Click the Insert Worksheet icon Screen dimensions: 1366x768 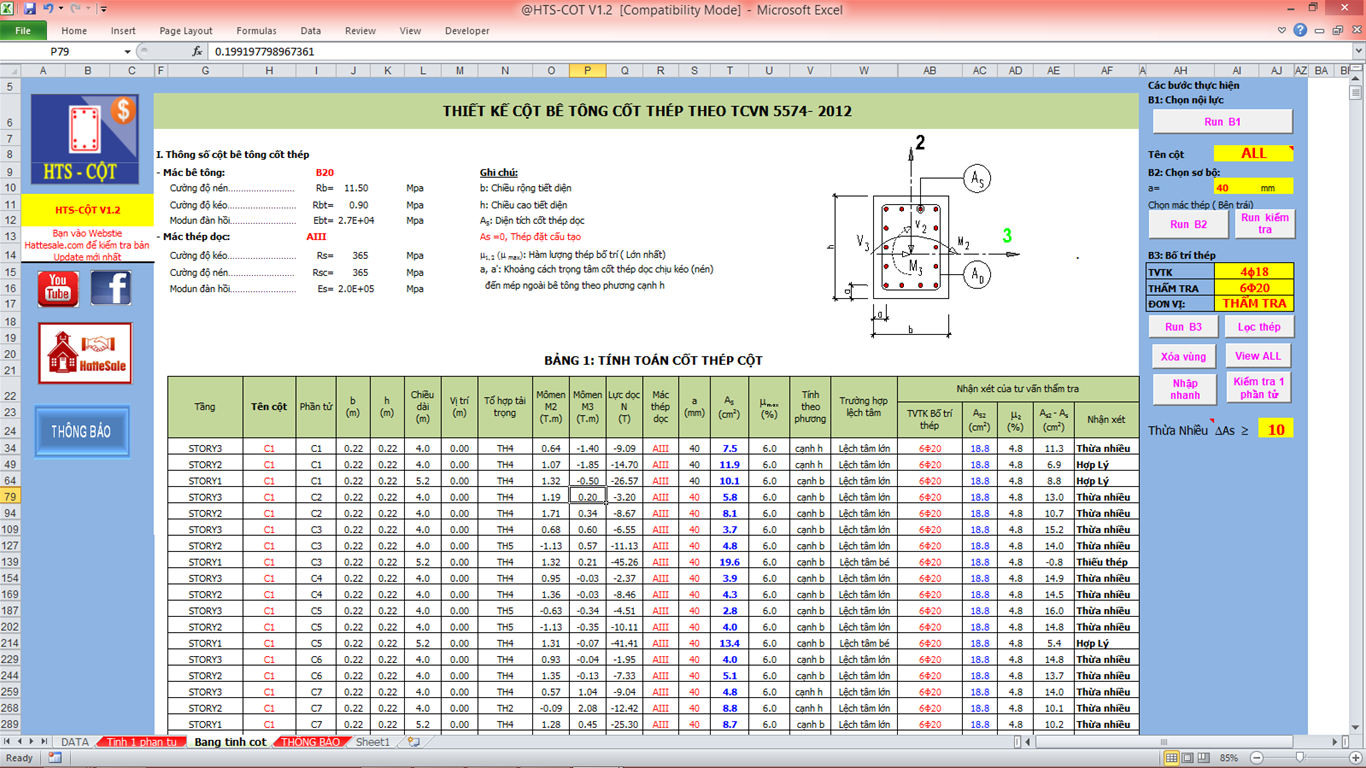(413, 742)
